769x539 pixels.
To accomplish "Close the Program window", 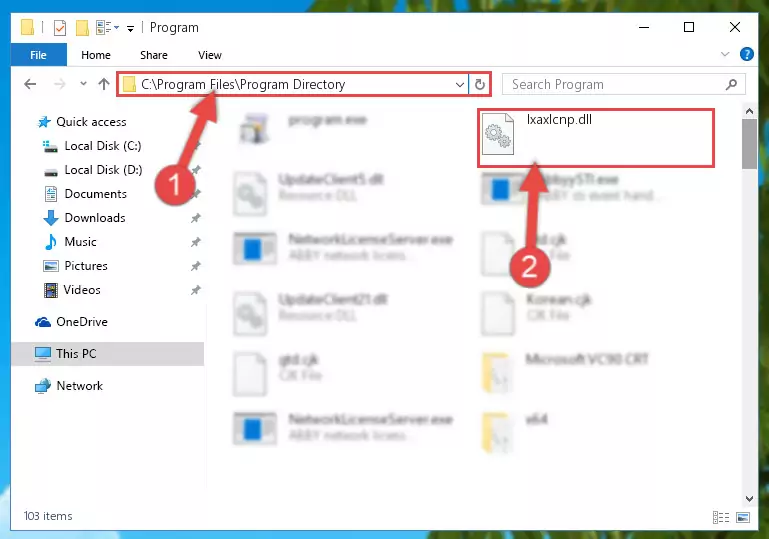I will click(x=735, y=27).
